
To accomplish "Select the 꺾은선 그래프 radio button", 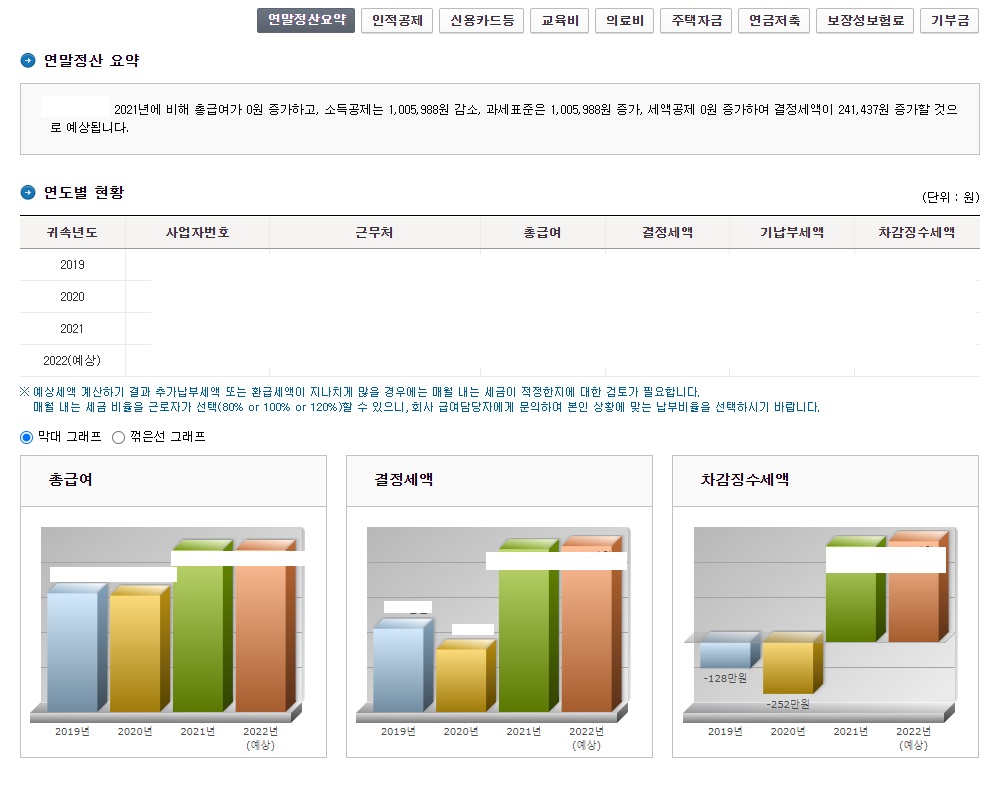I will tap(118, 437).
